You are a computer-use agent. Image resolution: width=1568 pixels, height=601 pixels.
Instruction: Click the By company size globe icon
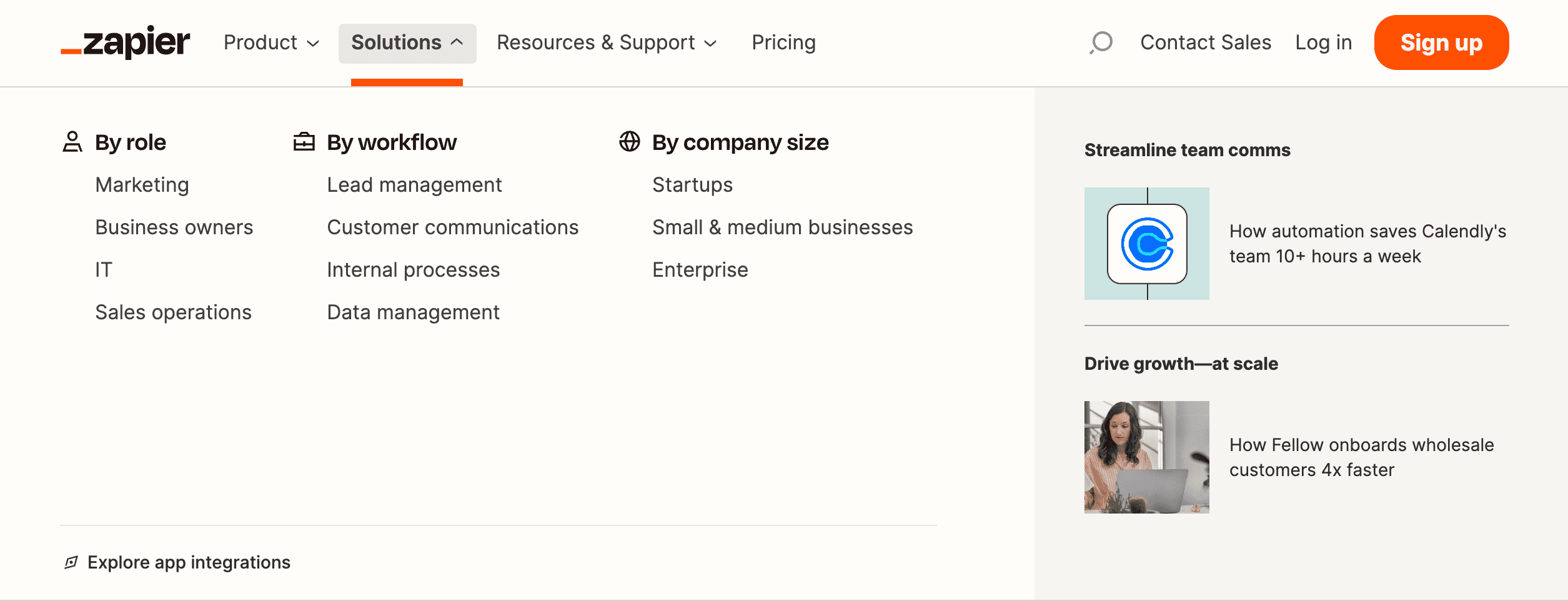[629, 142]
